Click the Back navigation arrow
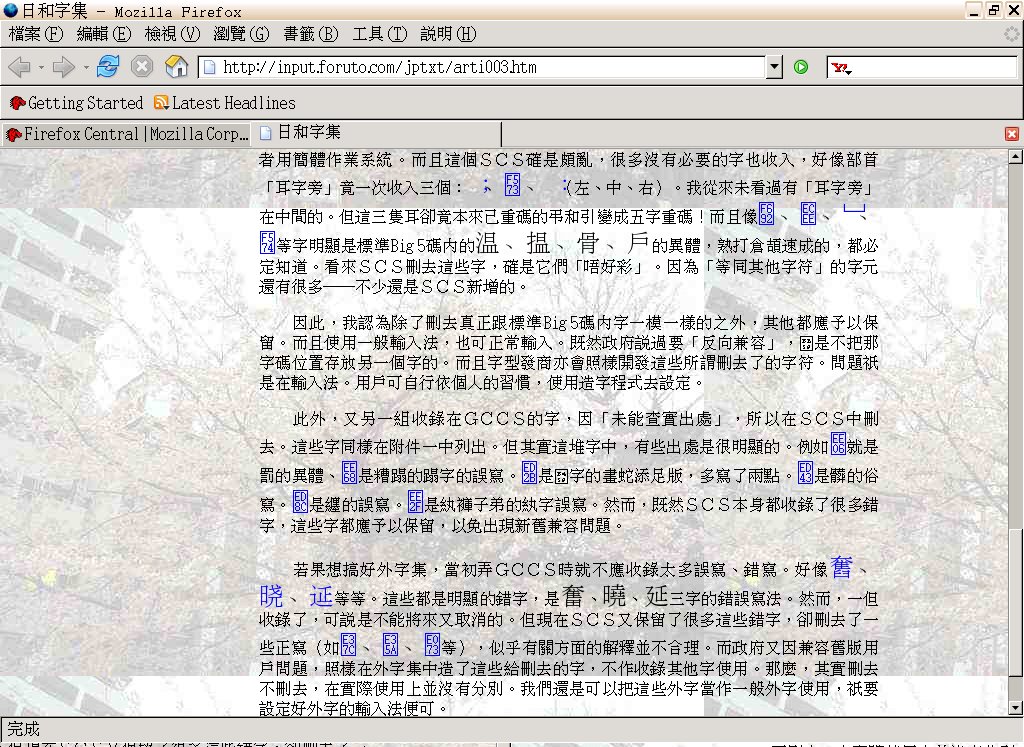Screen dimensions: 1024x747 coord(18,67)
